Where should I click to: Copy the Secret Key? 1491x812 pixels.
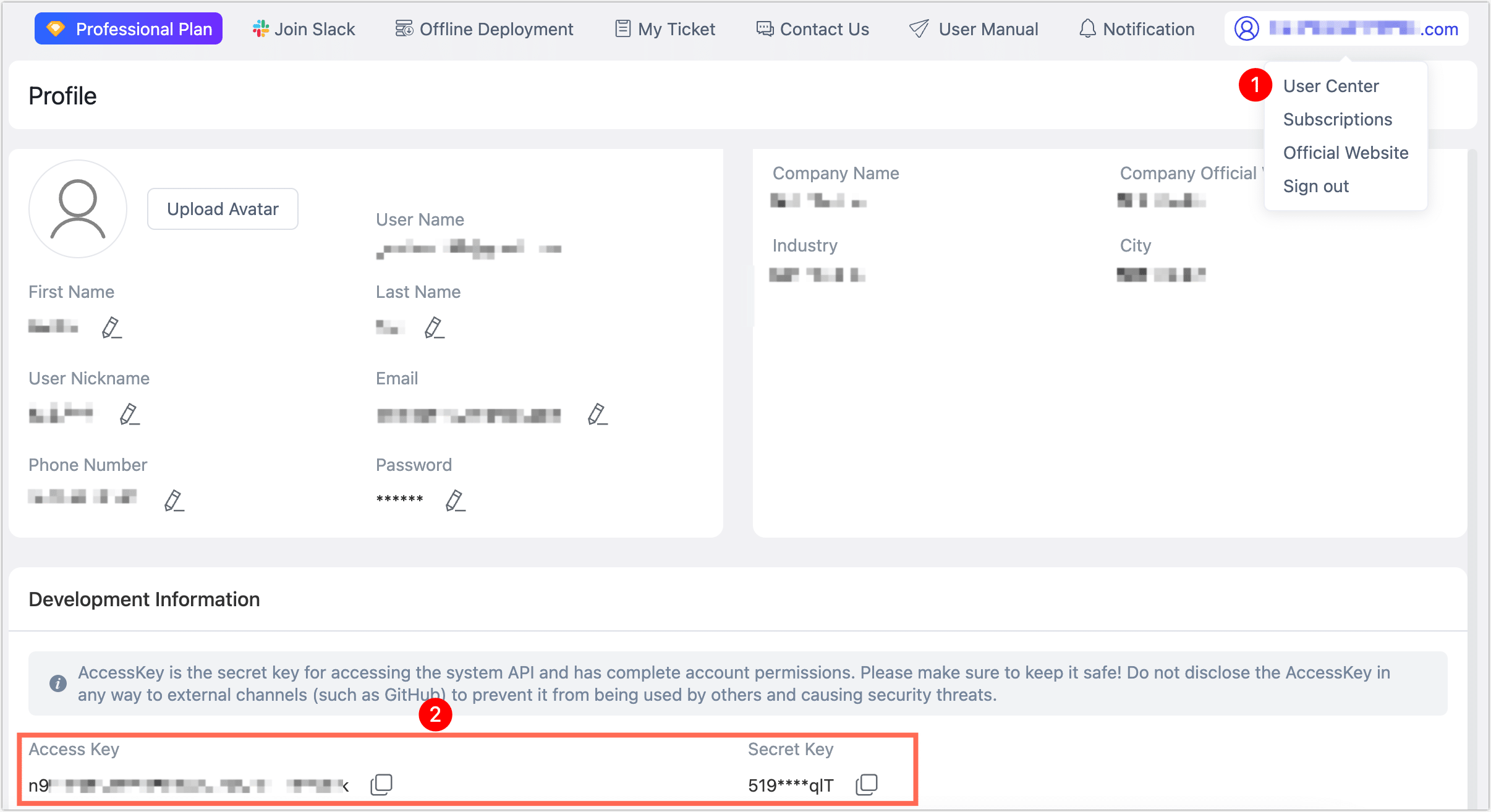click(867, 784)
